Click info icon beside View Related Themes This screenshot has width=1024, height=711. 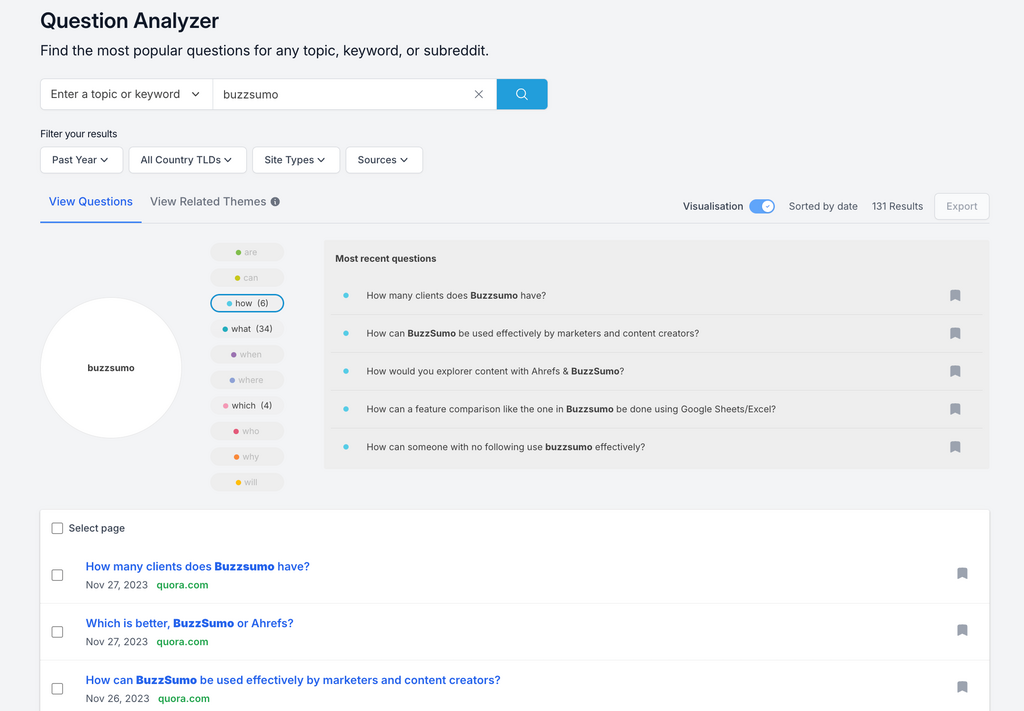click(275, 202)
